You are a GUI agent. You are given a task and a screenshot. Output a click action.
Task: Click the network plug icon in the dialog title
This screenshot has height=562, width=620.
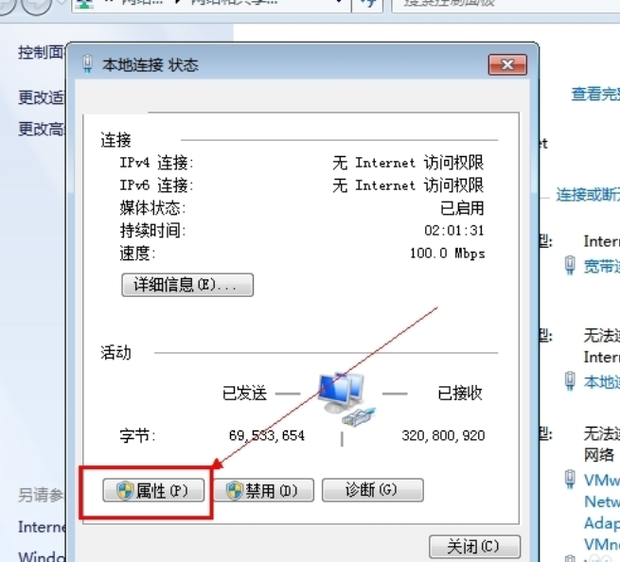pos(88,64)
